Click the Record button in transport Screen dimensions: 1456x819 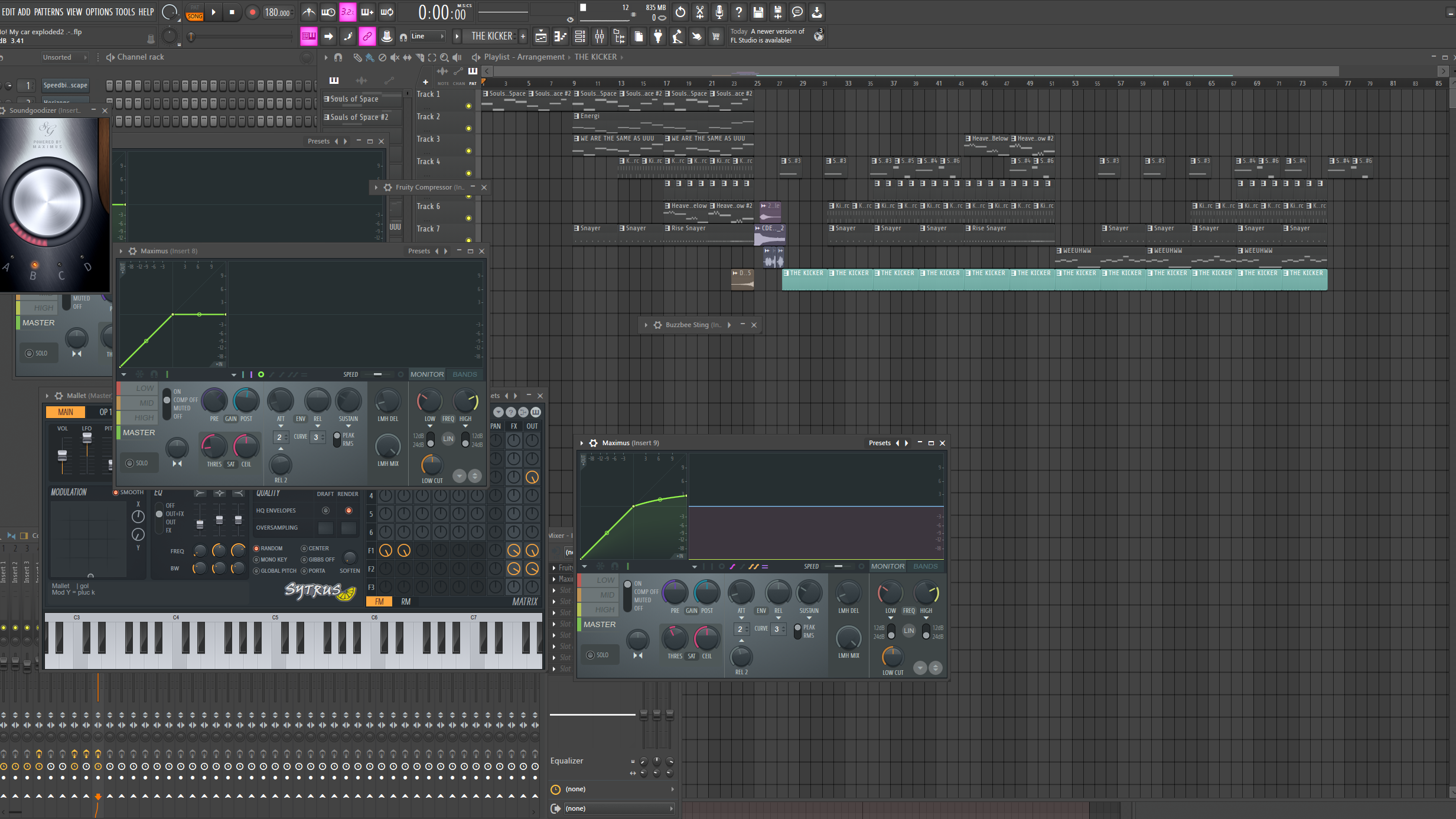(252, 12)
